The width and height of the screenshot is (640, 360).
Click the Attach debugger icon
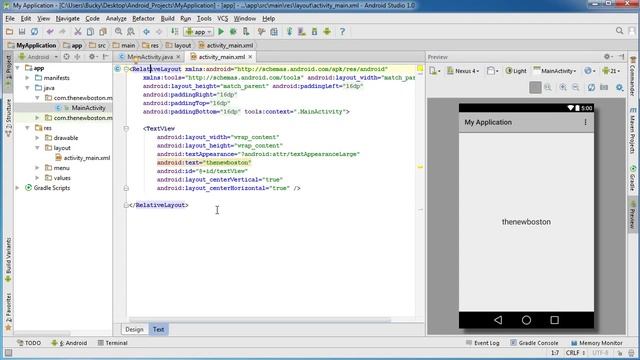[x=246, y=32]
